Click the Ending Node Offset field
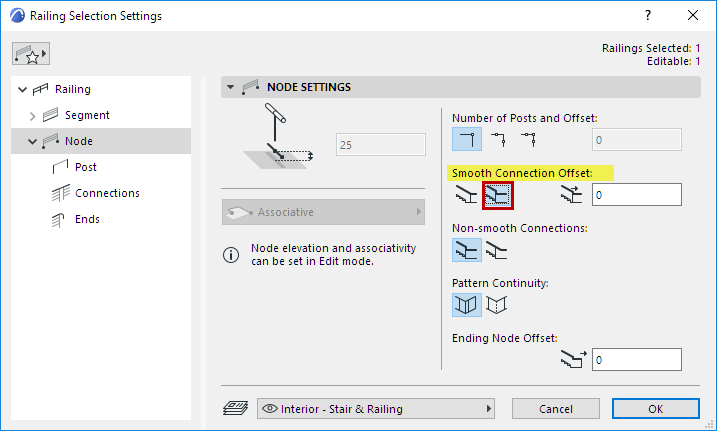Screen dimensions: 717x431 (636, 359)
